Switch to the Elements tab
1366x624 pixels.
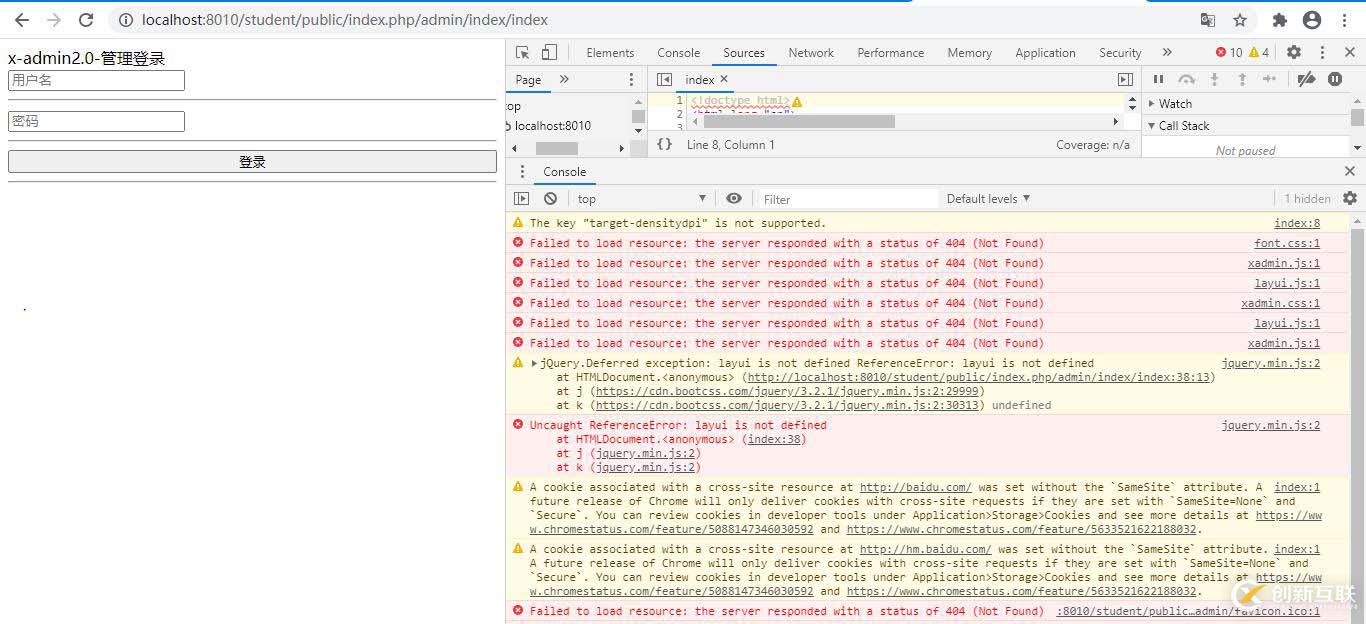(610, 53)
